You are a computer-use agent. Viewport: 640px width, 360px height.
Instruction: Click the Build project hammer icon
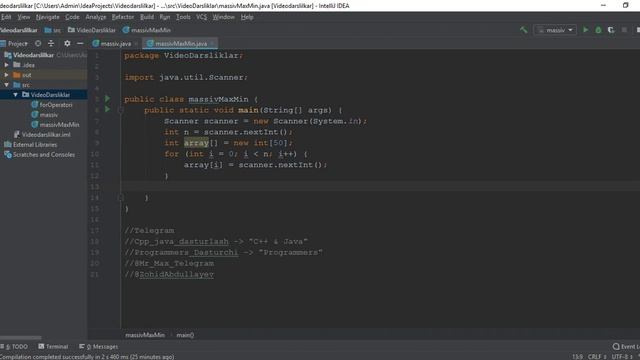[x=523, y=30]
